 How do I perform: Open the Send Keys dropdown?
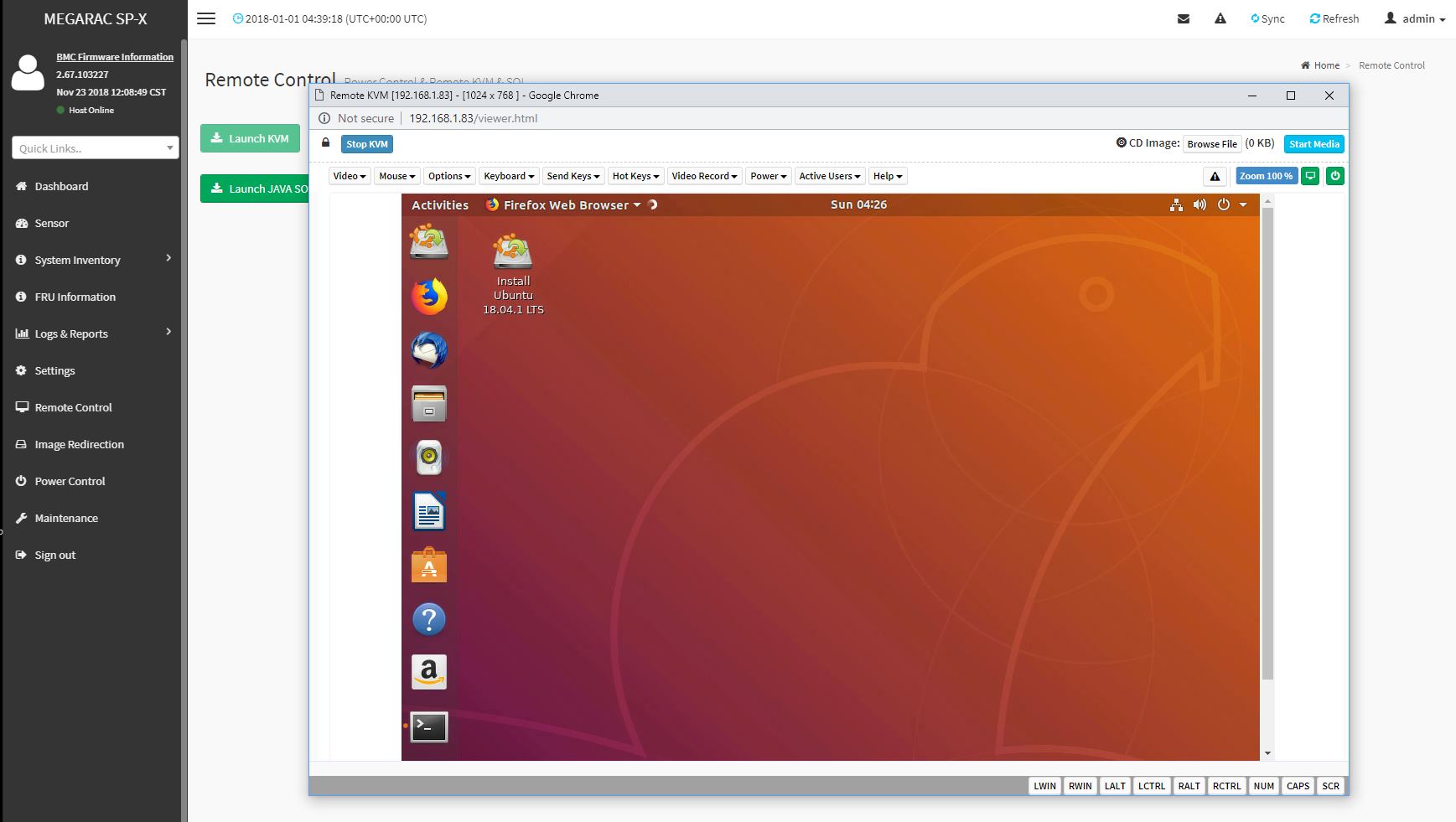coord(573,176)
